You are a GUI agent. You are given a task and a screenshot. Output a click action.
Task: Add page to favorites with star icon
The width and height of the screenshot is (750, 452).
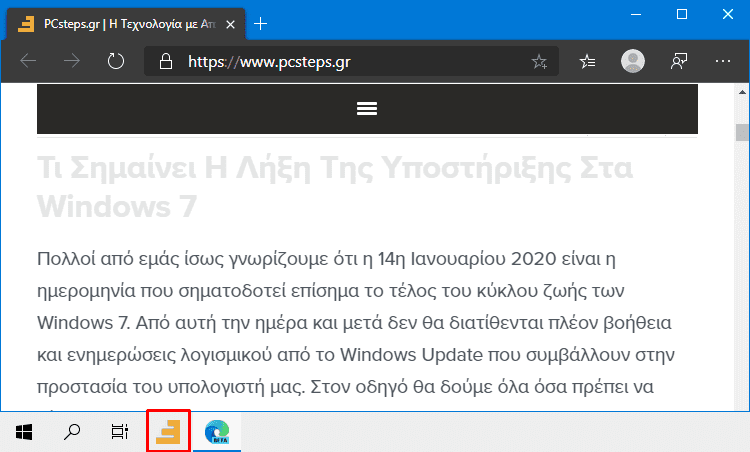539,61
